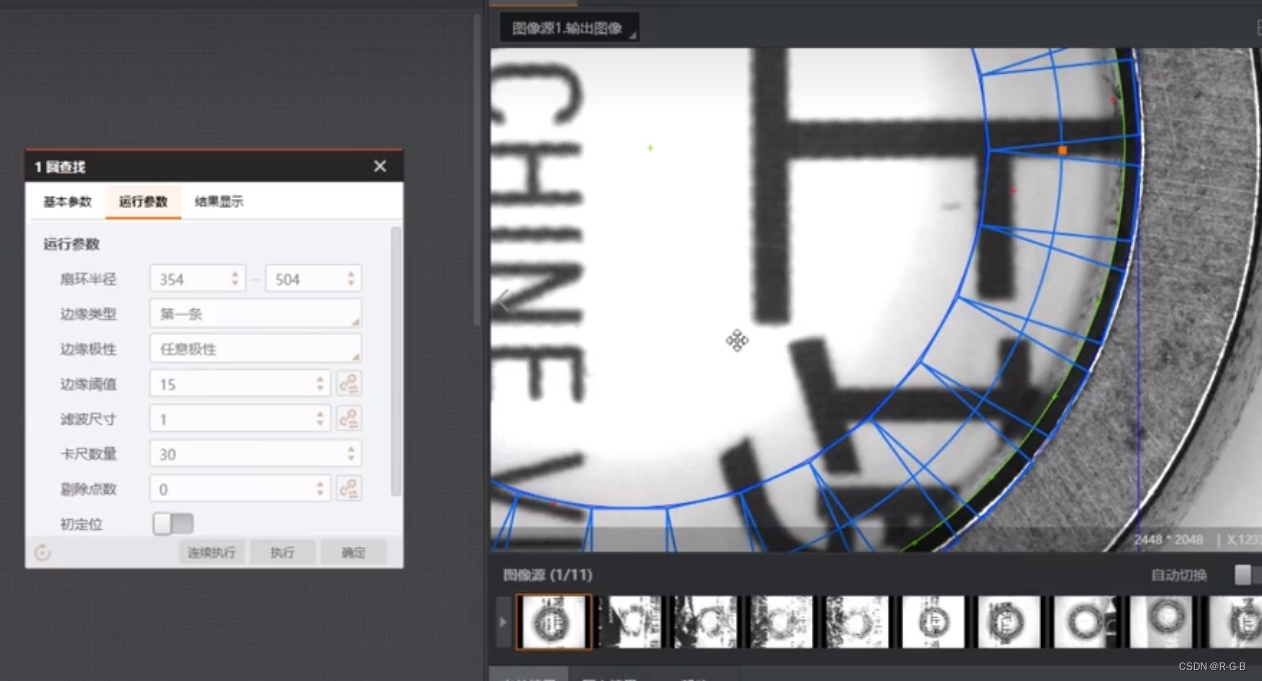Click the 扇环半径 label
This screenshot has width=1262, height=681.
point(88,279)
